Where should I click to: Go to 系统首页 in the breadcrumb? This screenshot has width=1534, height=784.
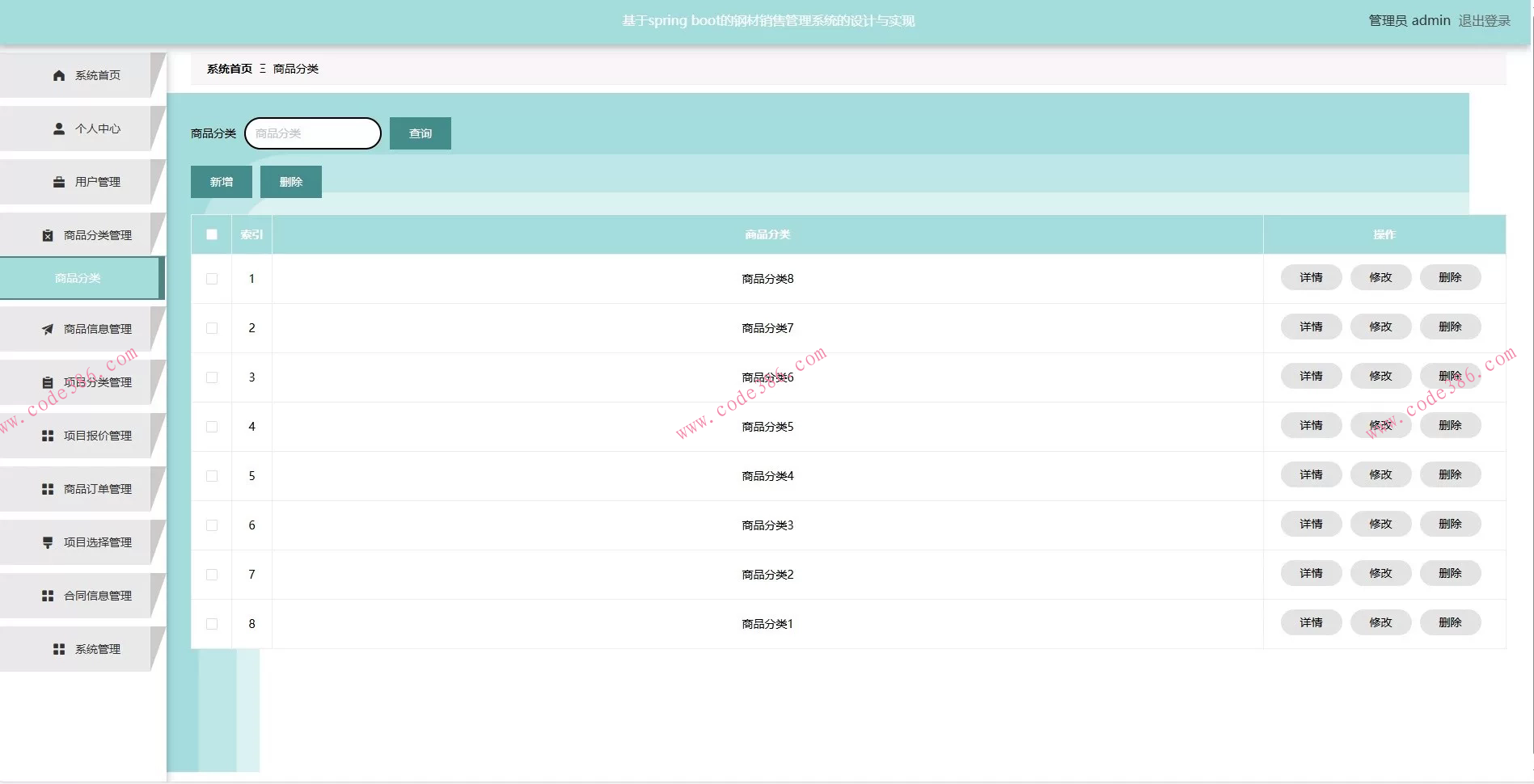[x=229, y=69]
